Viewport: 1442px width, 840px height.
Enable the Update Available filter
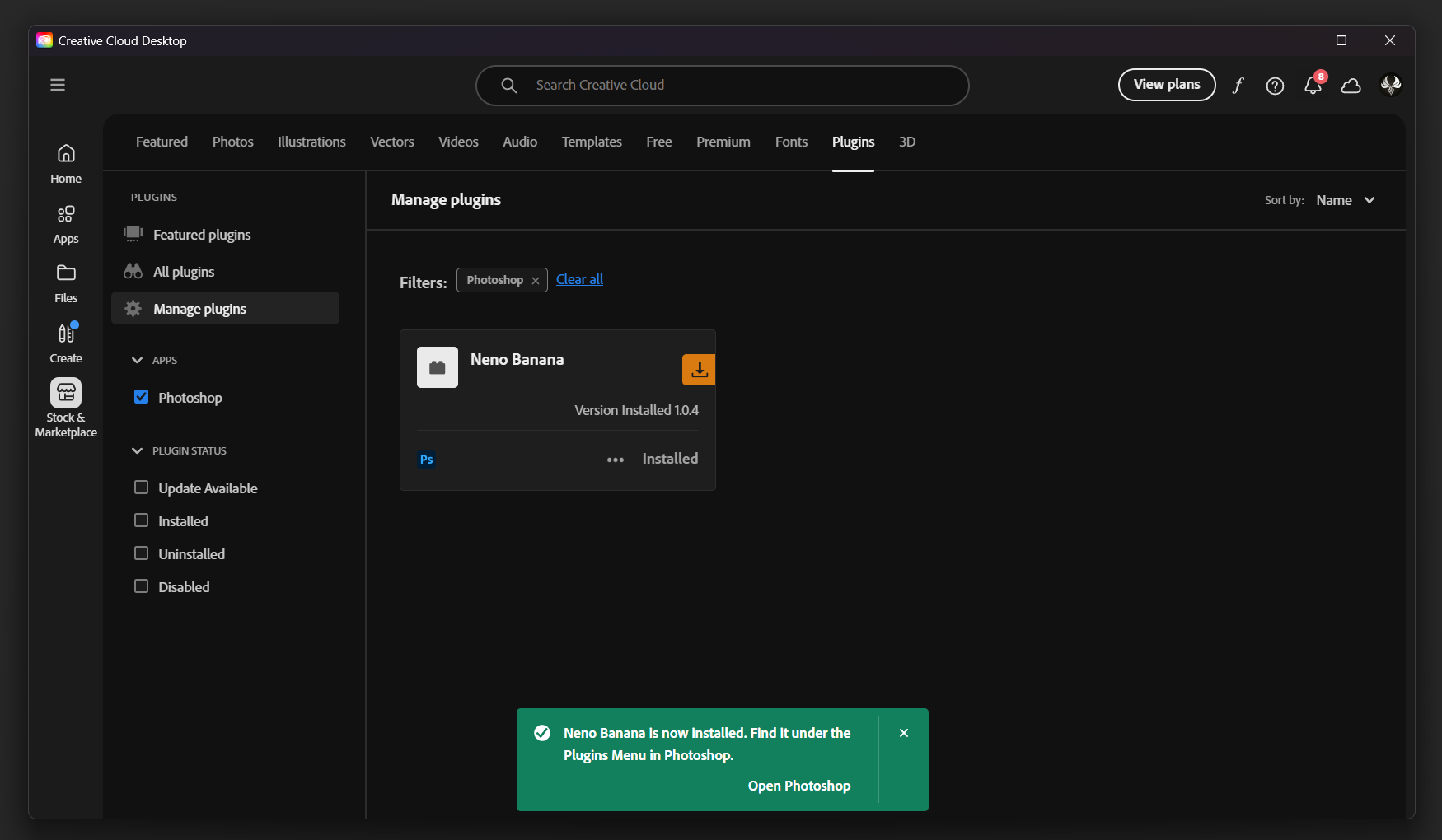click(x=142, y=488)
